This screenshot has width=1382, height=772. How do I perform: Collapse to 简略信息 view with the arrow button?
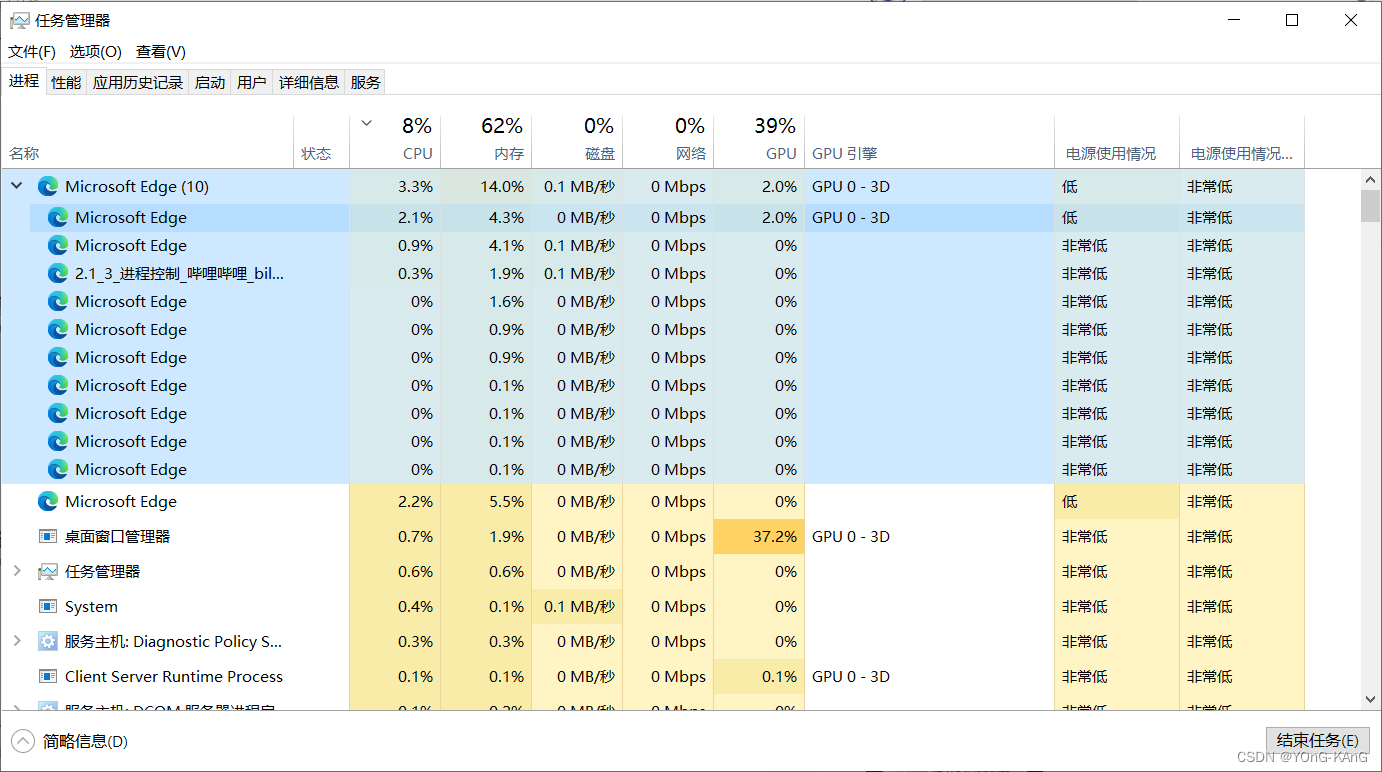pyautogui.click(x=22, y=741)
